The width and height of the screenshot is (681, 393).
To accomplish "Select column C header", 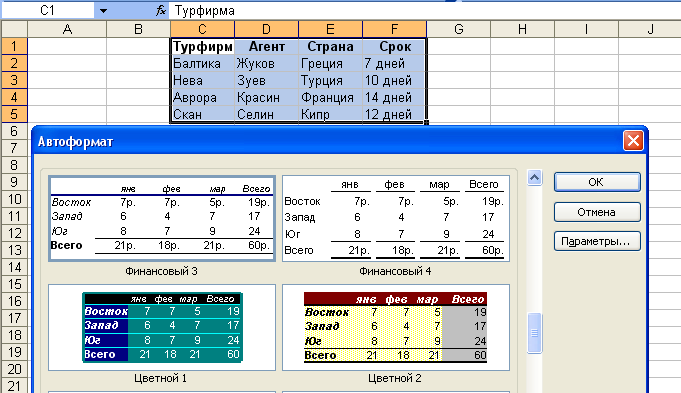I will tap(202, 29).
